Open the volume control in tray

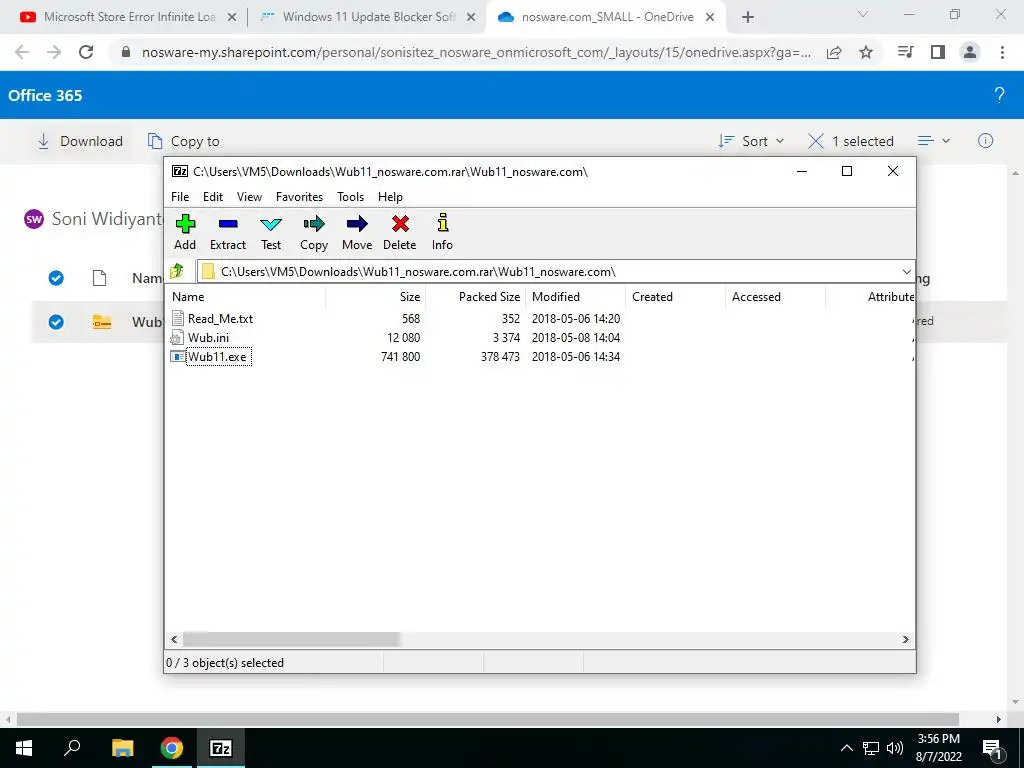point(895,748)
